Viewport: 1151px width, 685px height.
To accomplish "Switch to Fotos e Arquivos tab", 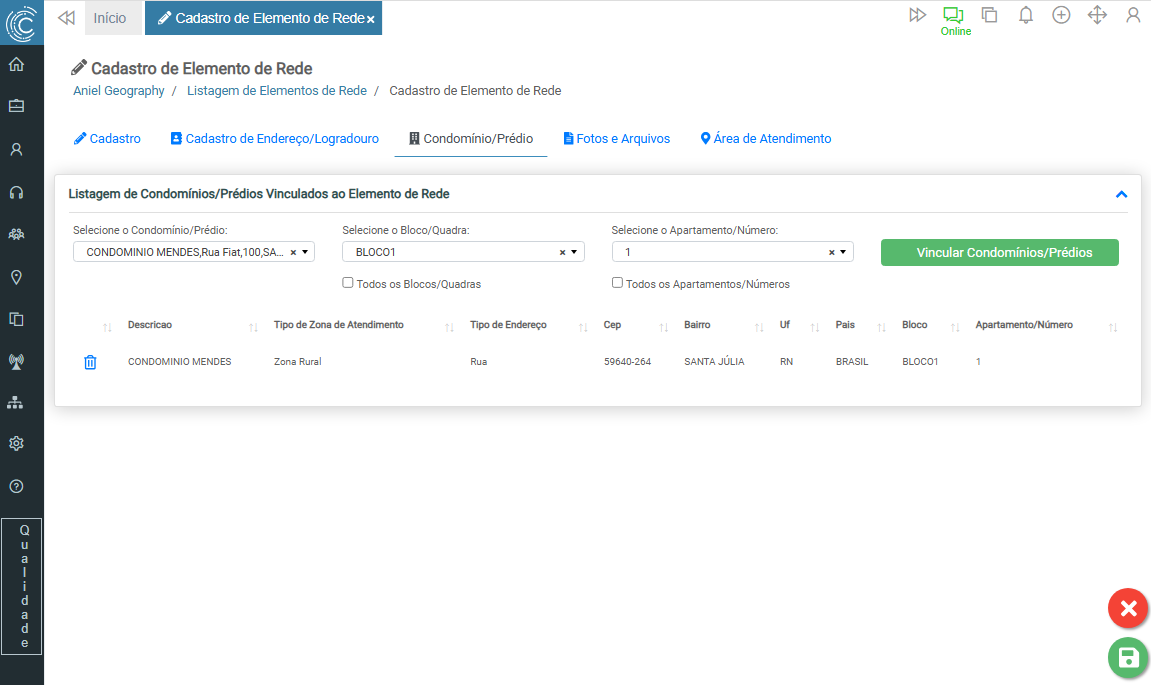I will tap(616, 139).
